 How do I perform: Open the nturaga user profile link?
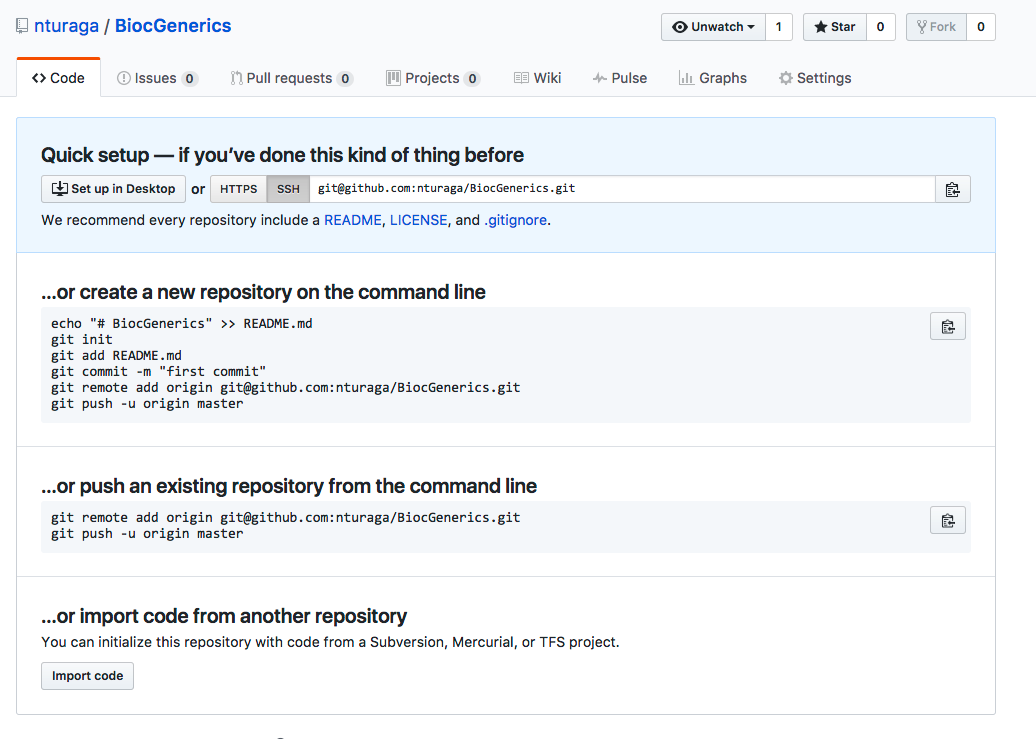[66, 26]
